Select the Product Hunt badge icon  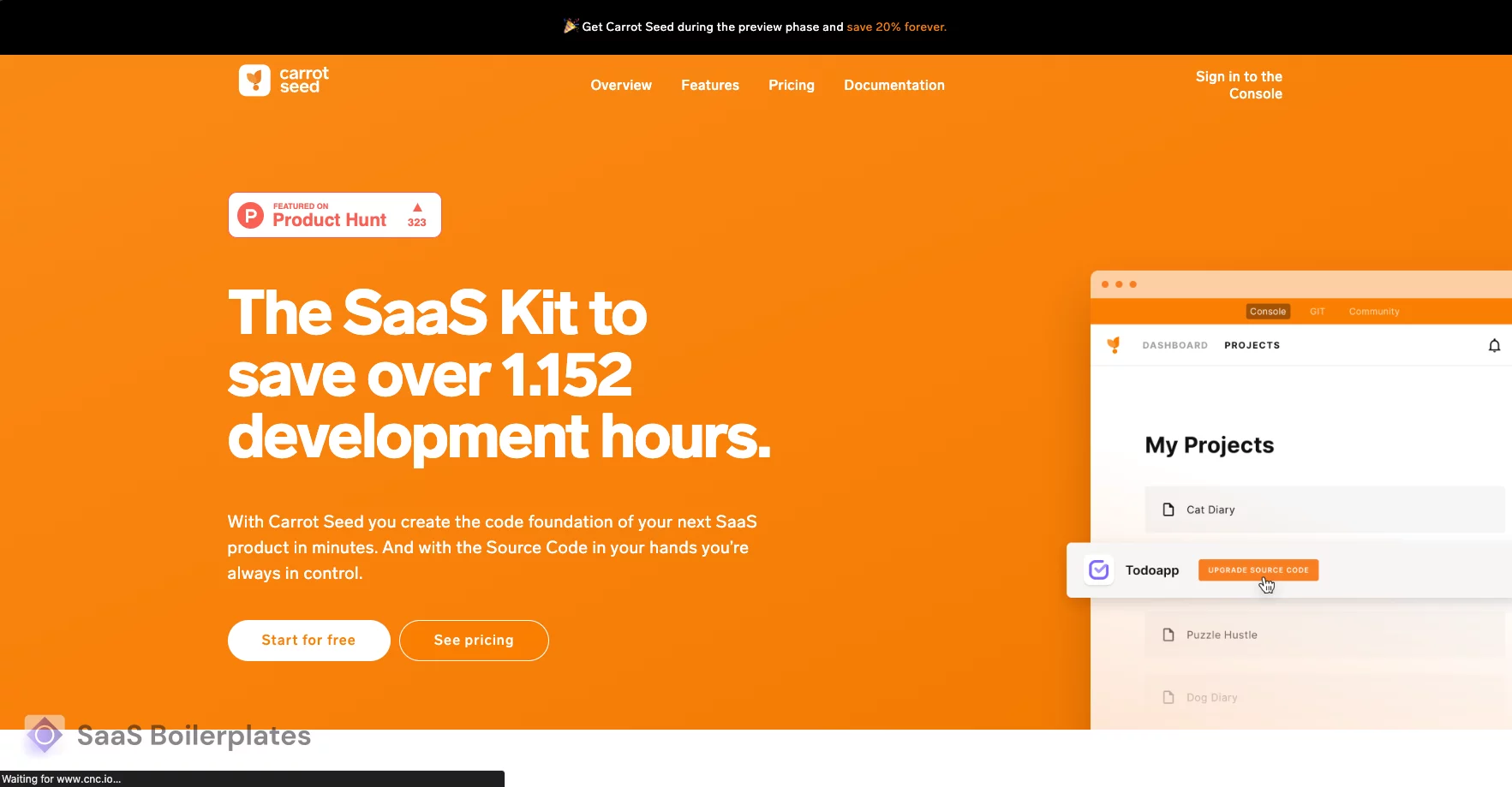tap(249, 214)
